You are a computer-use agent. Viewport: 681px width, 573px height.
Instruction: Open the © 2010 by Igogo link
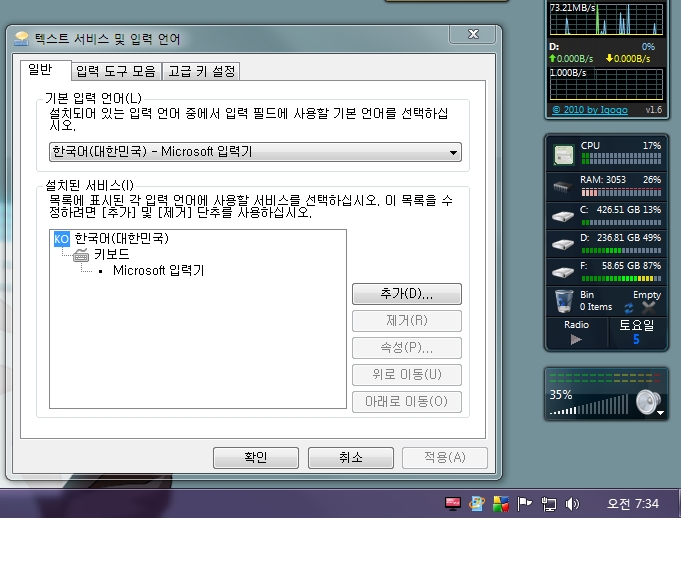point(589,110)
